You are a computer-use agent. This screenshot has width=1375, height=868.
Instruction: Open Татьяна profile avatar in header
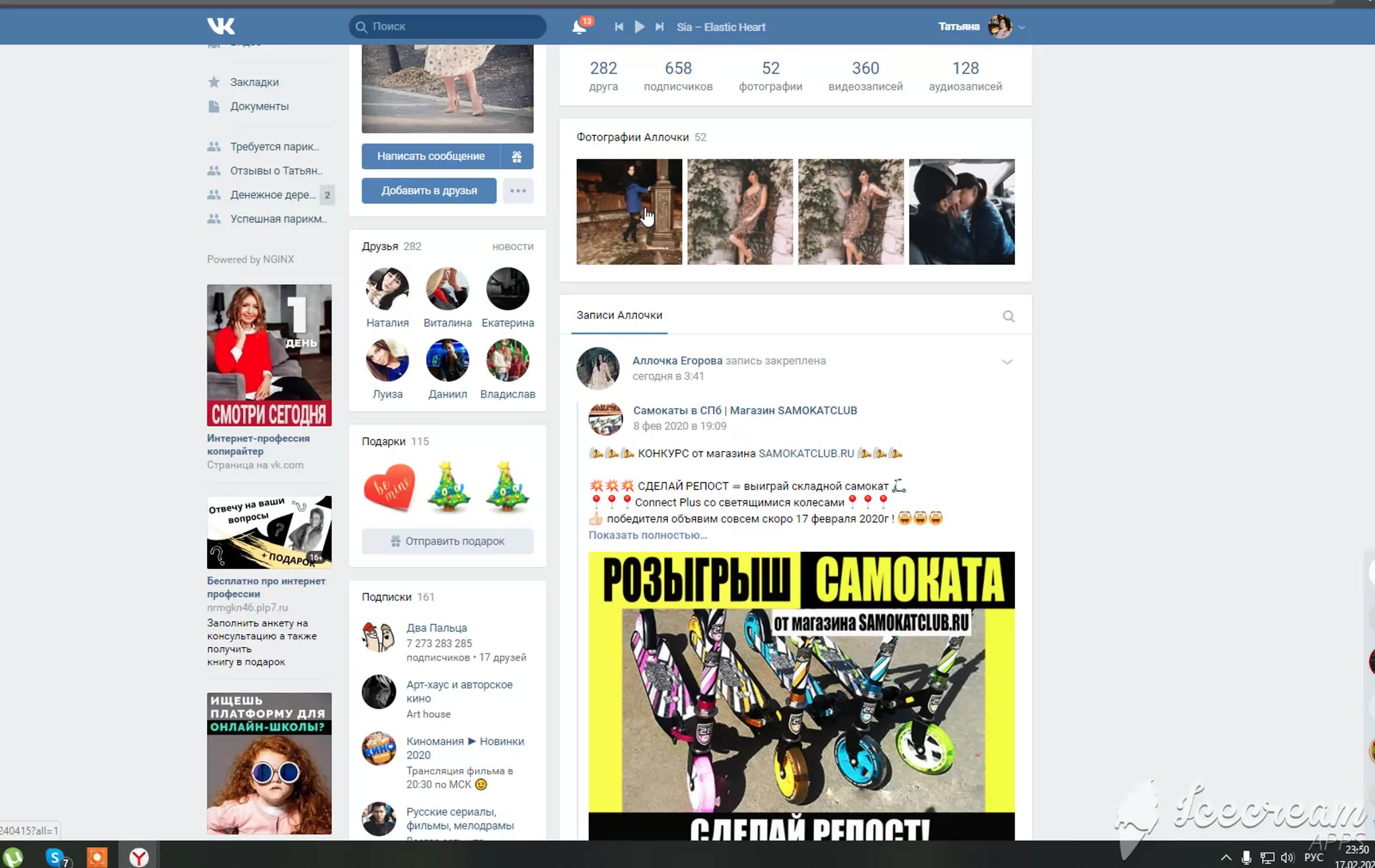(x=1000, y=26)
